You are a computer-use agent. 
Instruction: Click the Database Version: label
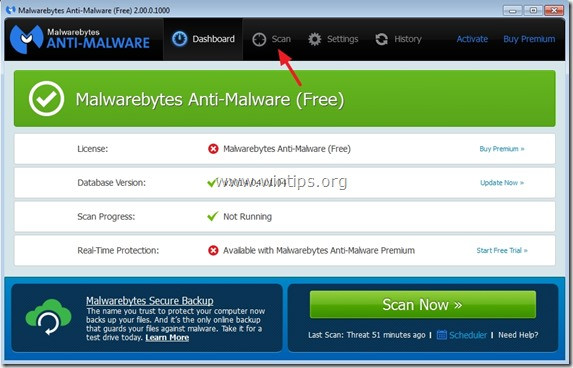[111, 182]
